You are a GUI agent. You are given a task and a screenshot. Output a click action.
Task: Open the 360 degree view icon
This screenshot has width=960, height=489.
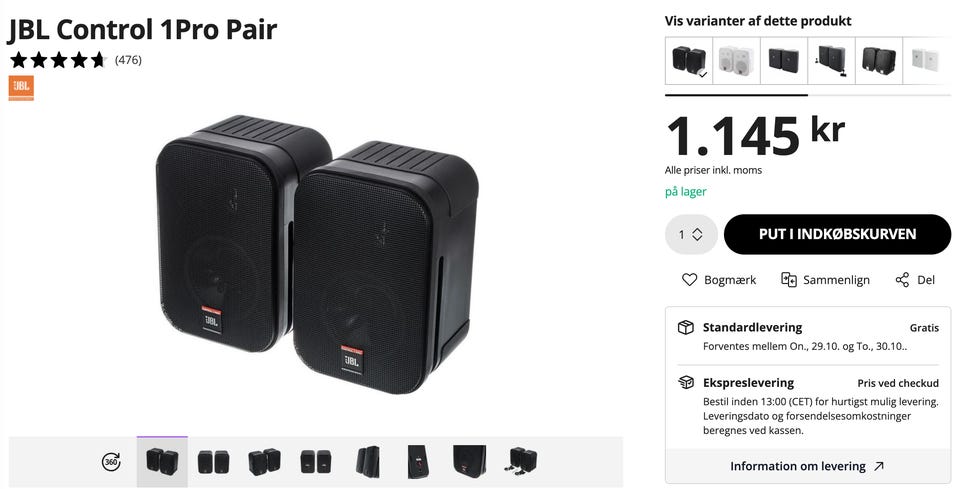[x=111, y=461]
